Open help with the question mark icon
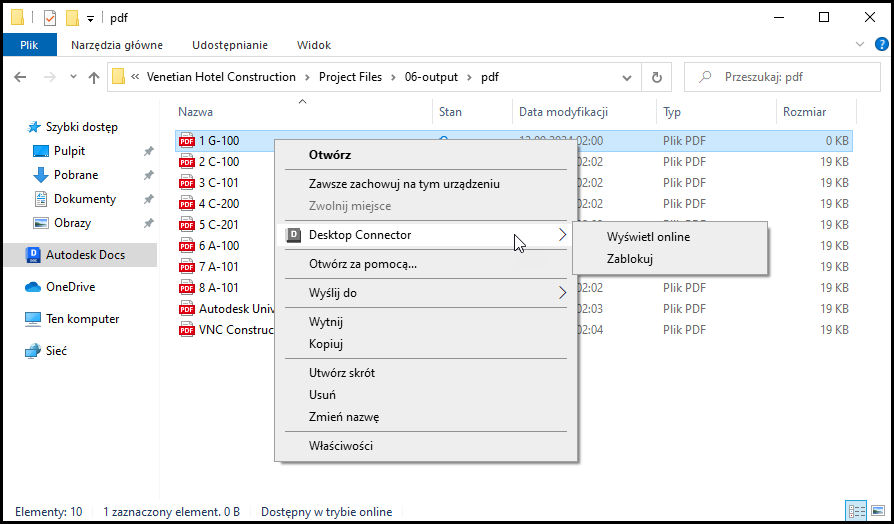This screenshot has width=894, height=524. point(881,44)
